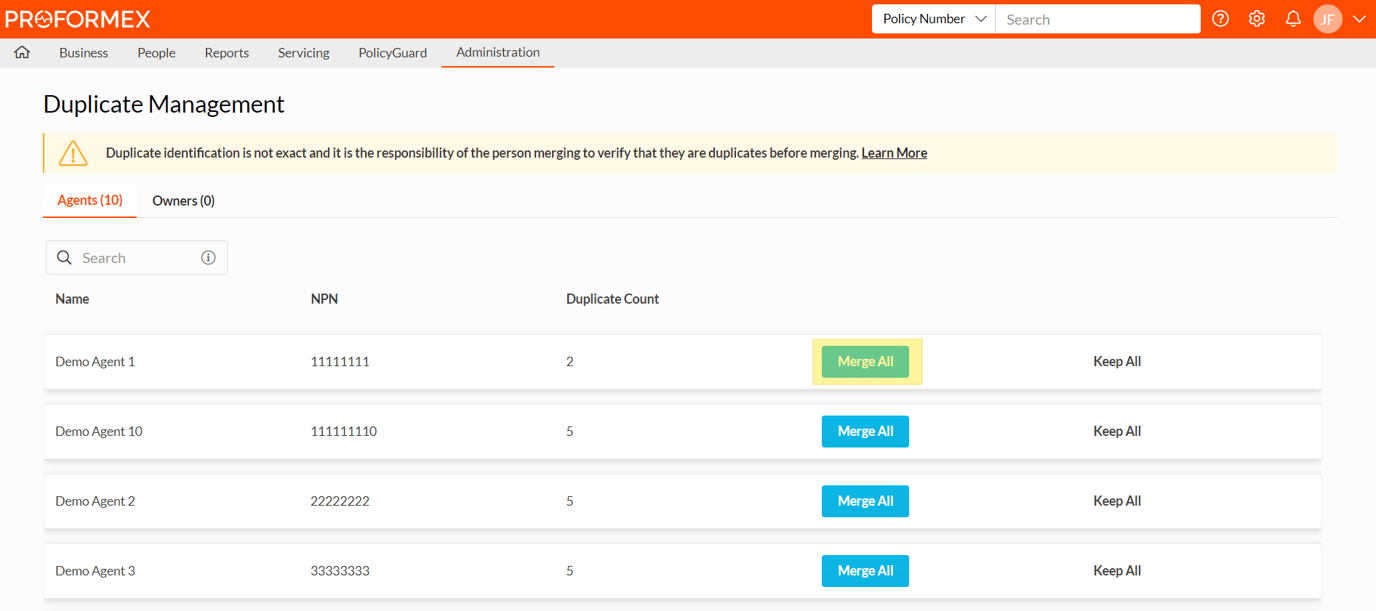The width and height of the screenshot is (1376, 611).
Task: Open the help question mark icon
Action: pos(1220,19)
